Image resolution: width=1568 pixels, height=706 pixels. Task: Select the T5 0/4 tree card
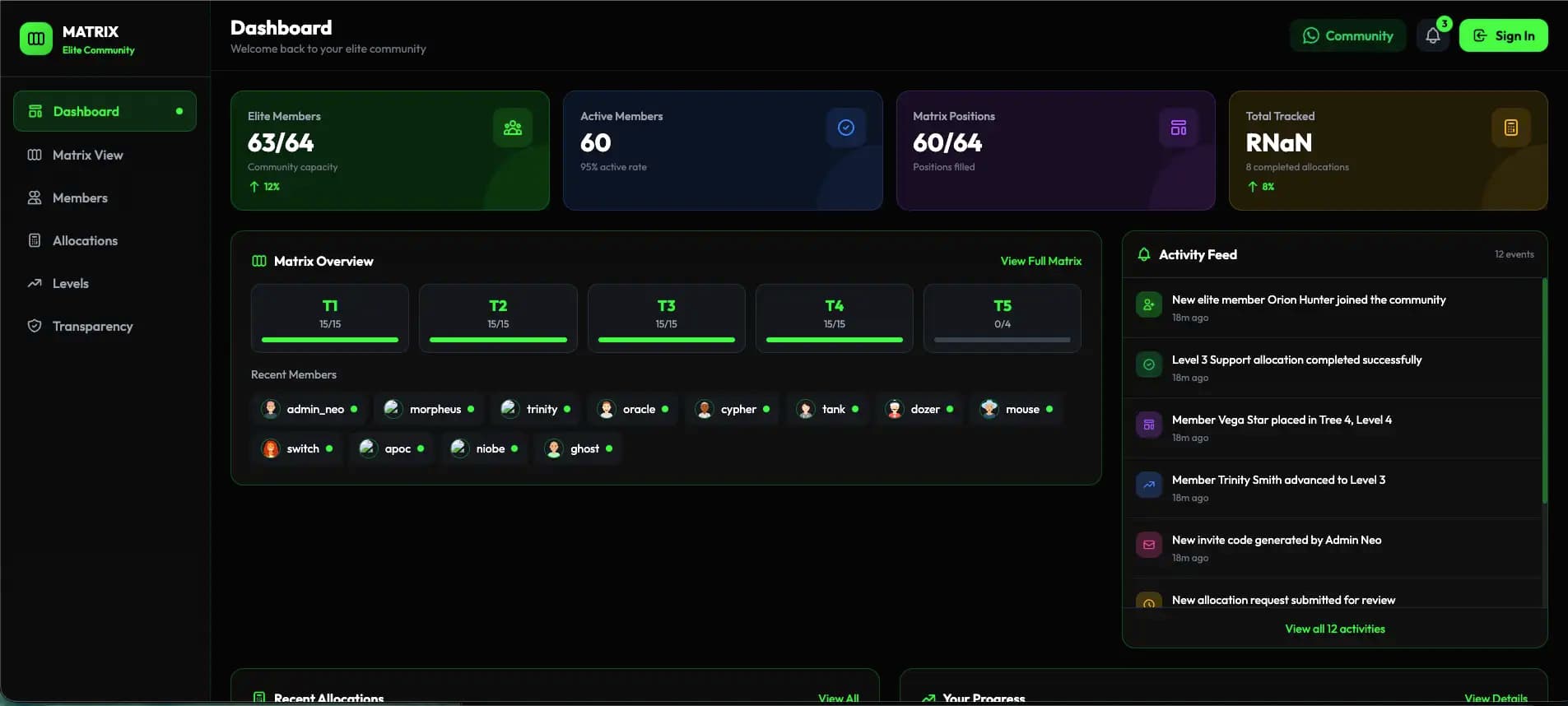point(1002,318)
